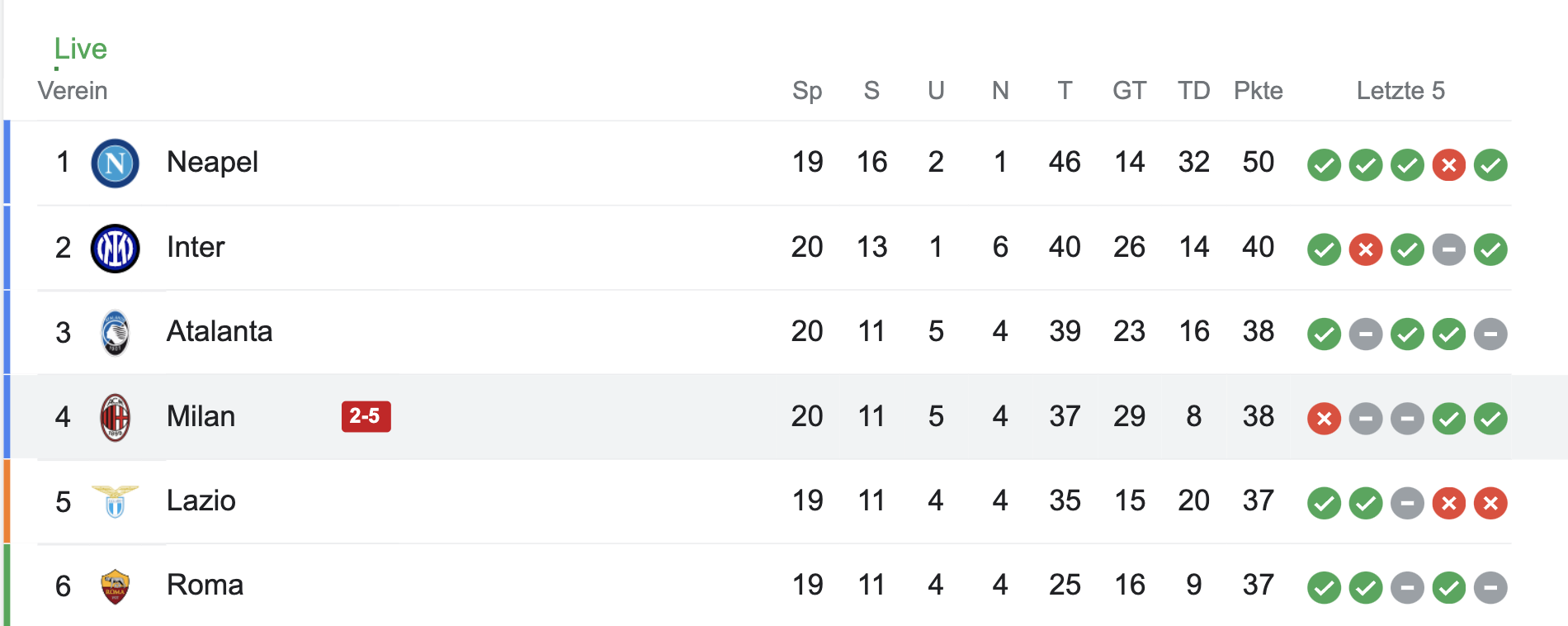
Task: Click Neapel's red loss icon in Letzte 5
Action: click(1448, 165)
